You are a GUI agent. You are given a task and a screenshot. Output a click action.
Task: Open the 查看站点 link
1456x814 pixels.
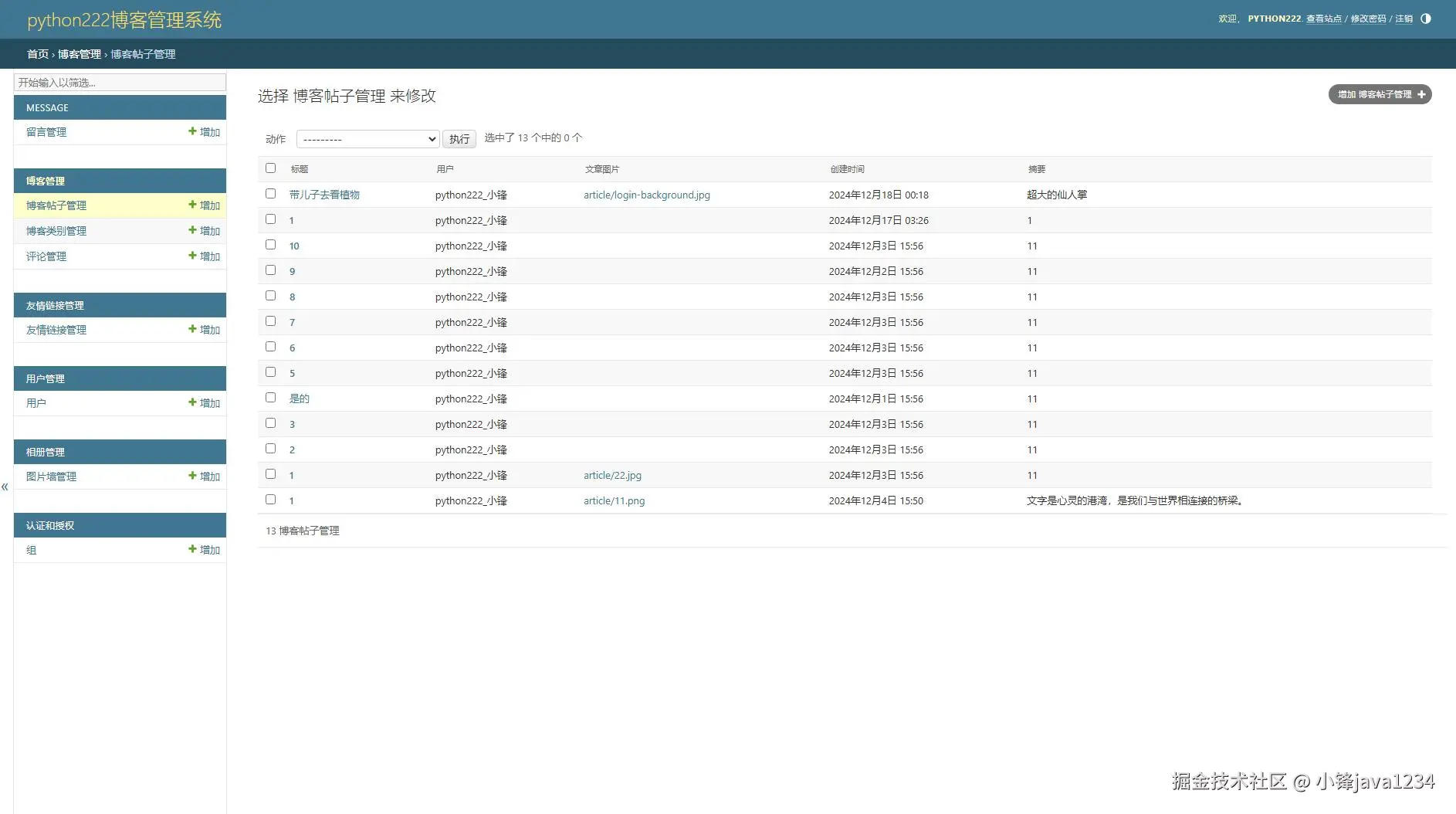tap(1323, 19)
